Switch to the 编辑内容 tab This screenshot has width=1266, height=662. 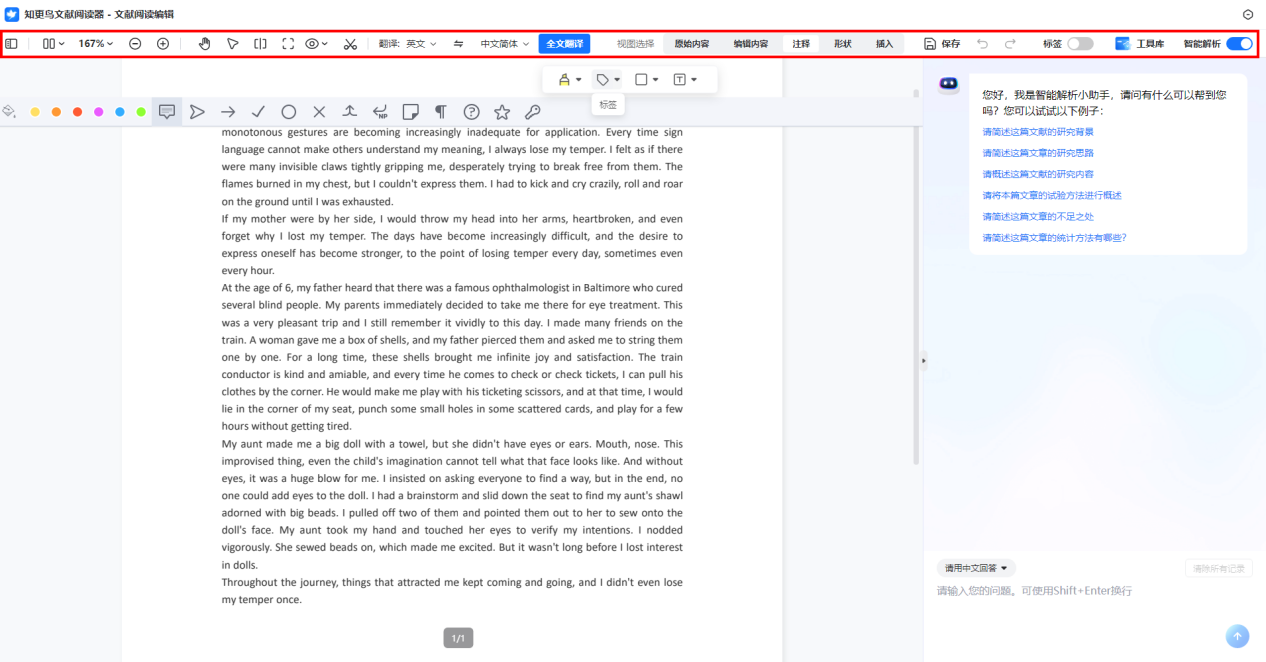[x=751, y=44]
